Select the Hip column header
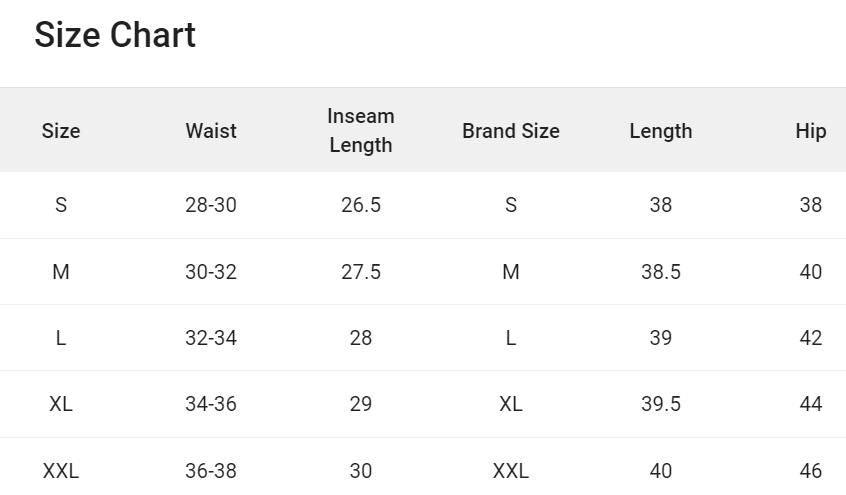The image size is (846, 495). (x=810, y=131)
